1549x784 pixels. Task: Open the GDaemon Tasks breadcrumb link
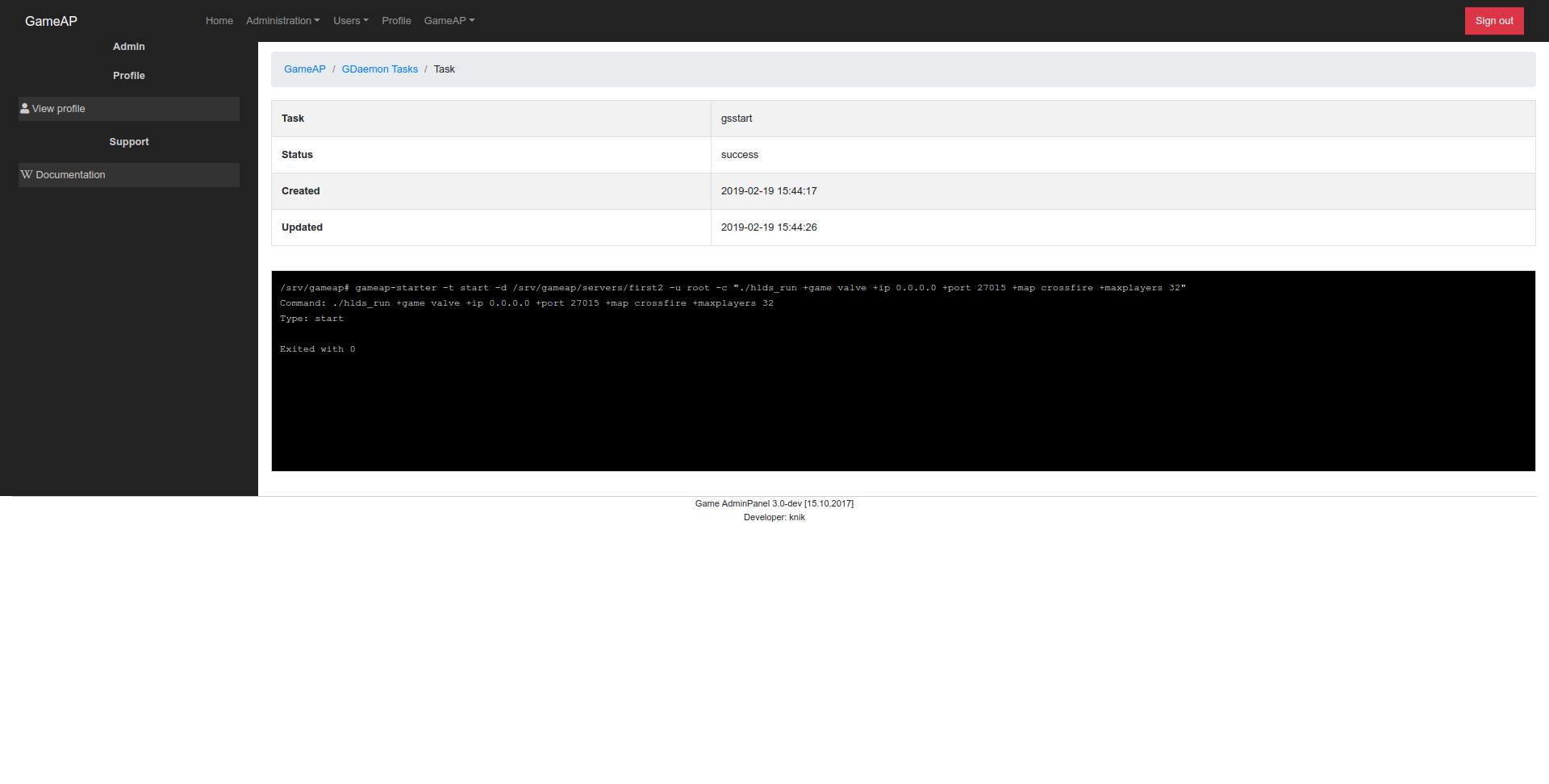[379, 69]
